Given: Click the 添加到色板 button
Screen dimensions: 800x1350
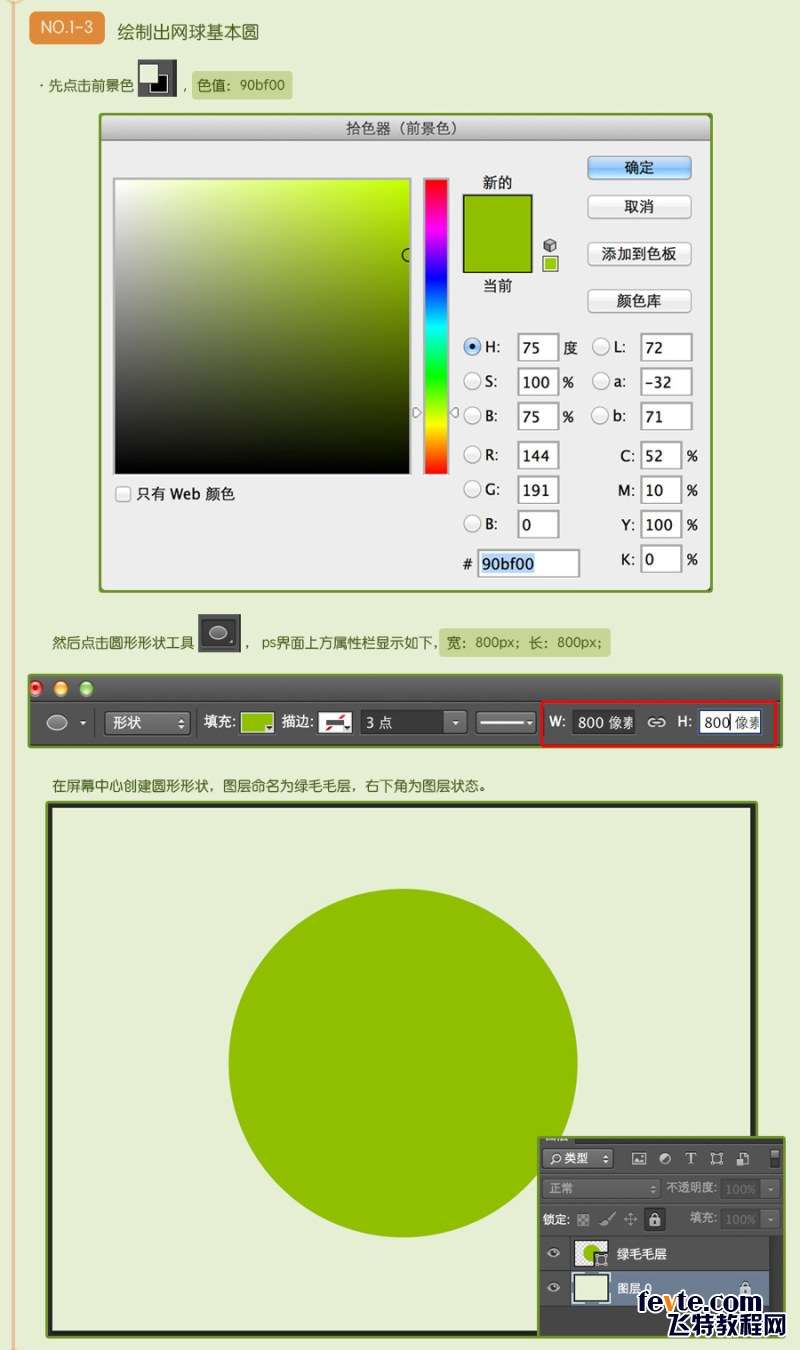Looking at the screenshot, I should (639, 254).
